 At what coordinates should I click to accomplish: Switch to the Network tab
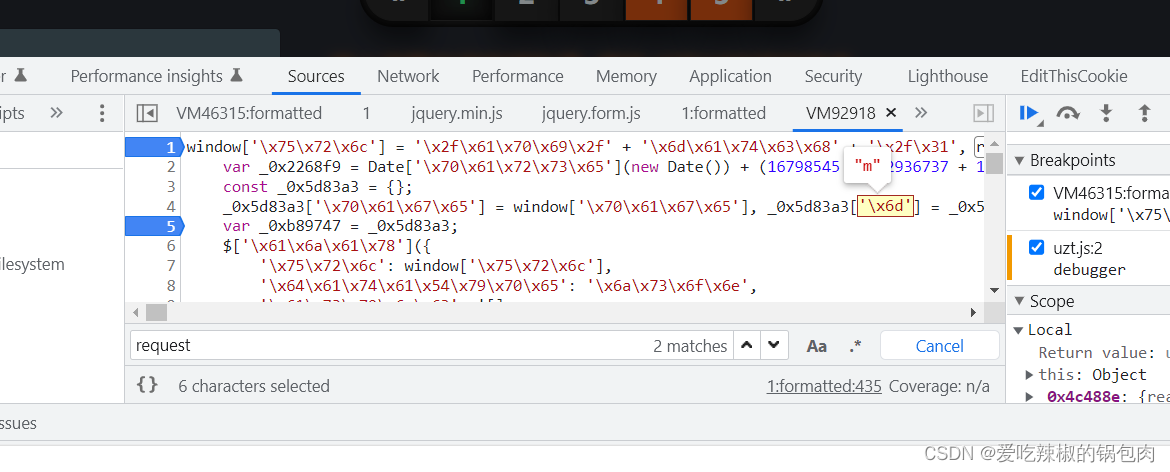(x=408, y=76)
